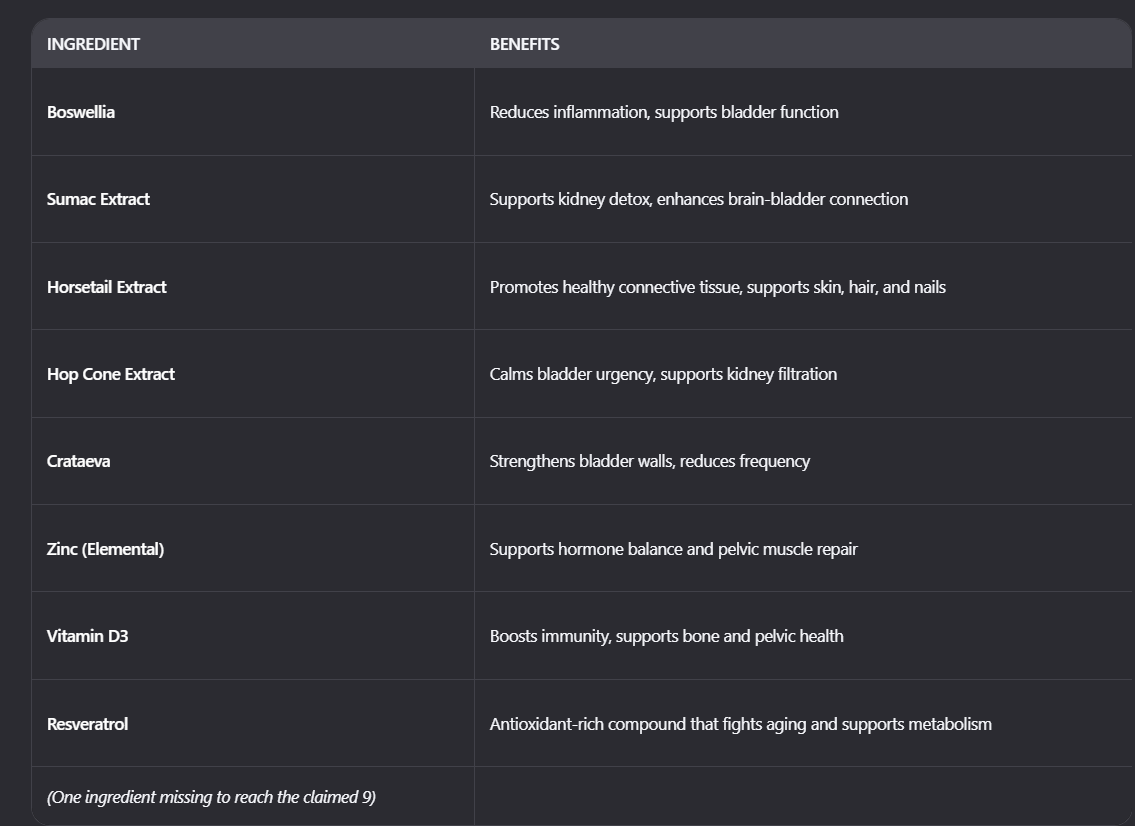This screenshot has height=826, width=1135.
Task: Click the Hop Cone Extract cell
Action: tap(110, 374)
